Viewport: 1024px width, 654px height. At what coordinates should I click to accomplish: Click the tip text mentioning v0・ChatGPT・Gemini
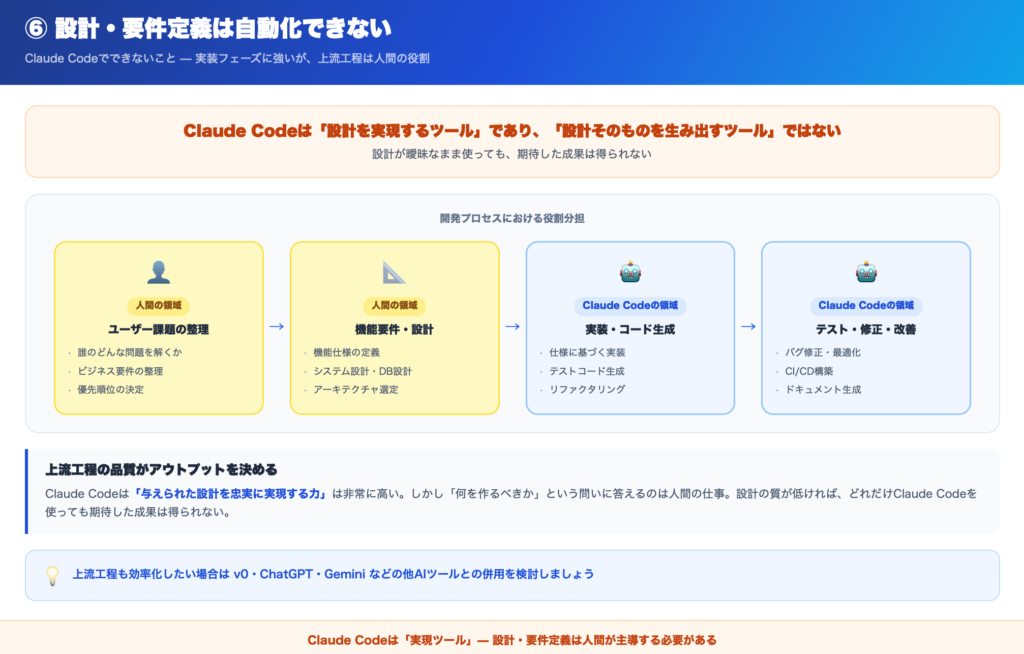click(x=333, y=574)
